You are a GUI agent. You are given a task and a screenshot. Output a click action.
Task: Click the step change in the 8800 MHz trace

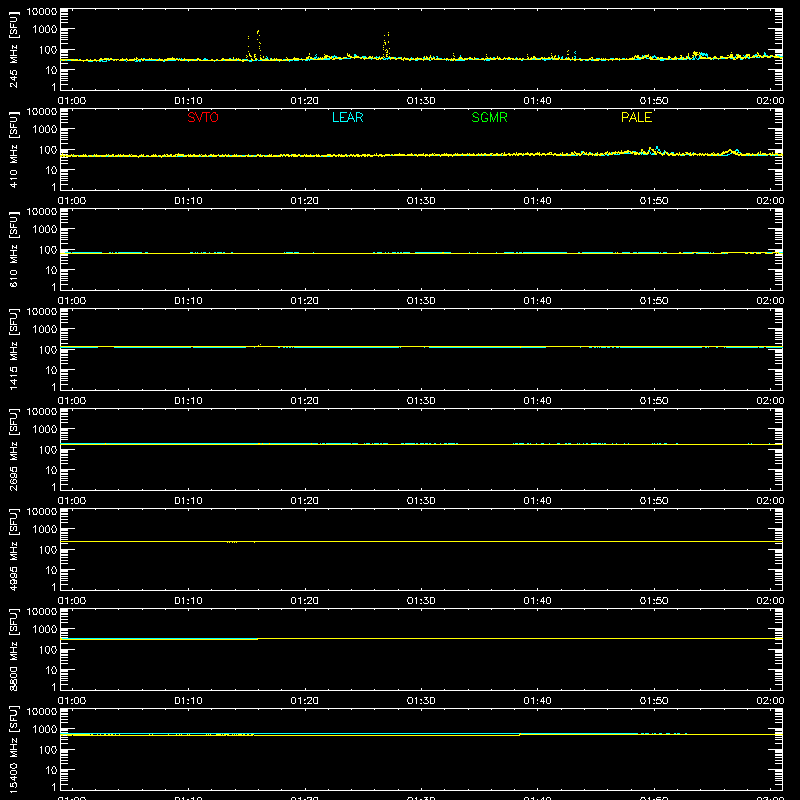click(x=258, y=639)
